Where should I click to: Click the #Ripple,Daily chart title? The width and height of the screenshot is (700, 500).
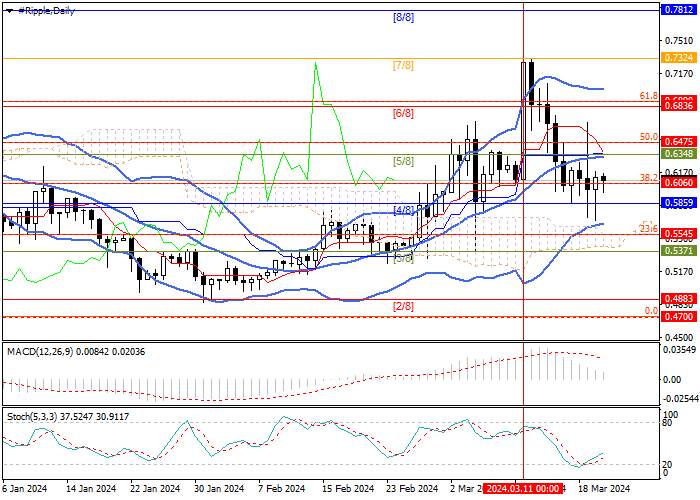click(x=46, y=11)
